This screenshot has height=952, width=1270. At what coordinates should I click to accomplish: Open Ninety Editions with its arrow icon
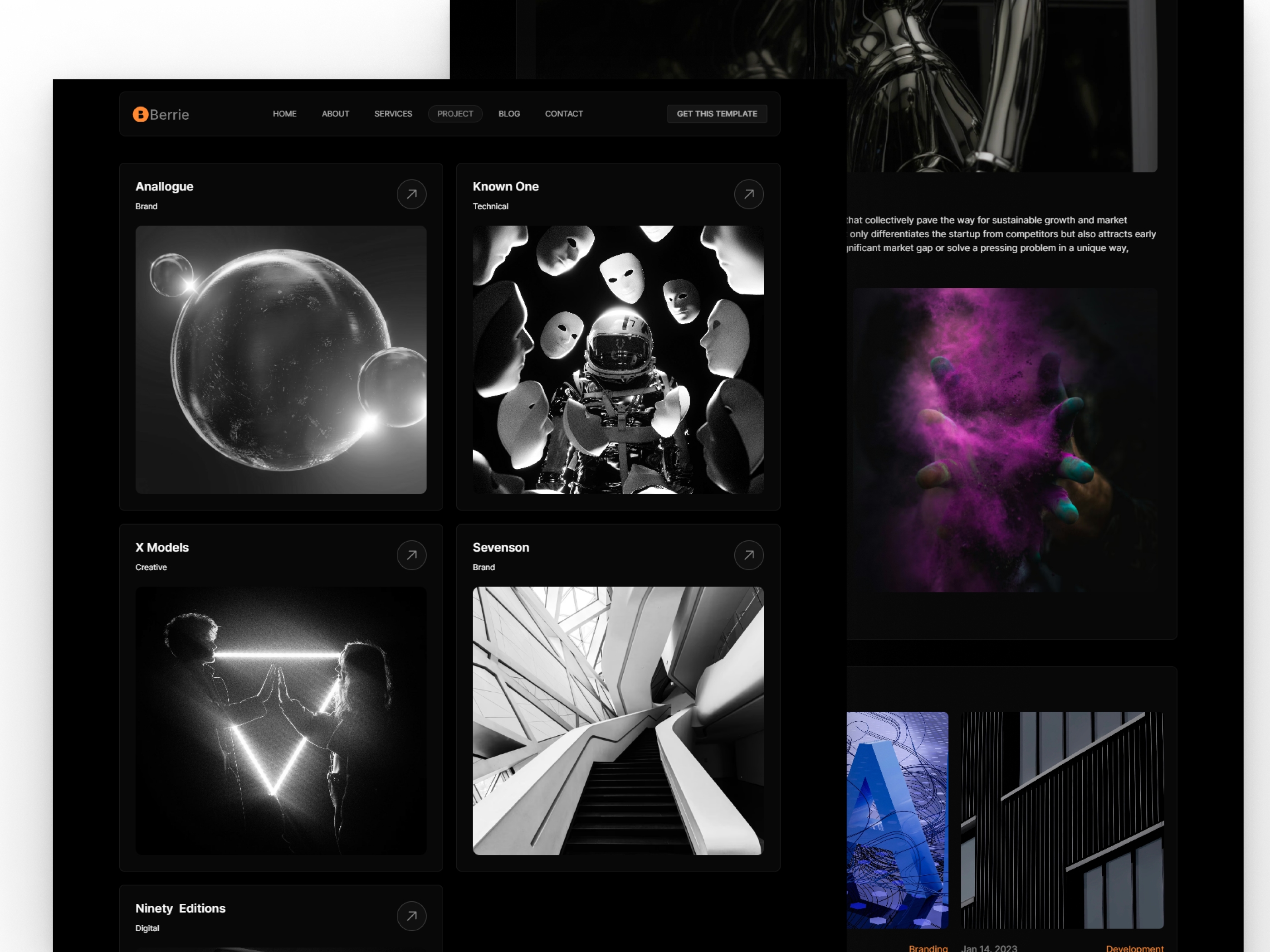click(411, 916)
